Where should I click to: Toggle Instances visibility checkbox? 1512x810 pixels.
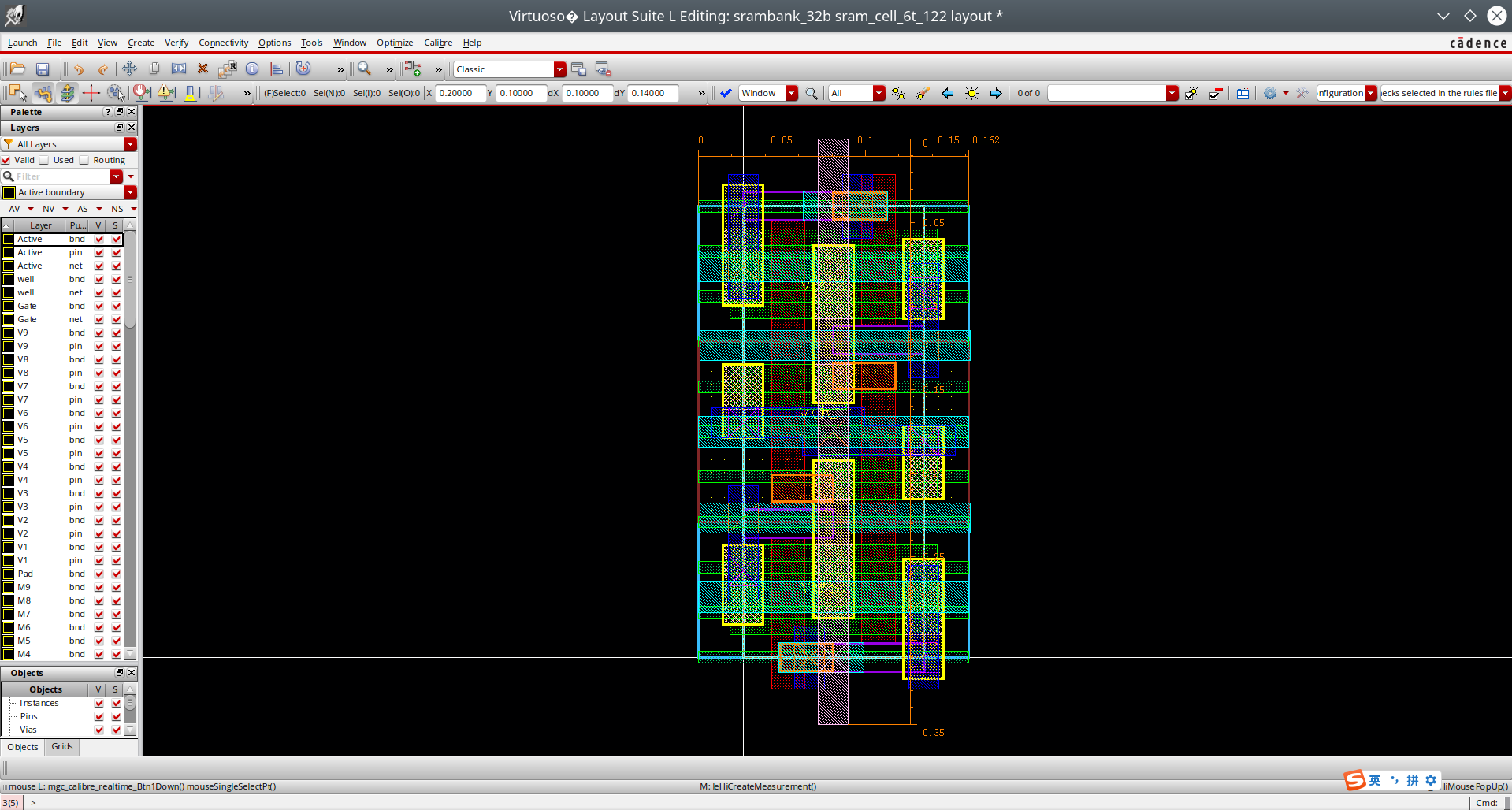click(99, 703)
